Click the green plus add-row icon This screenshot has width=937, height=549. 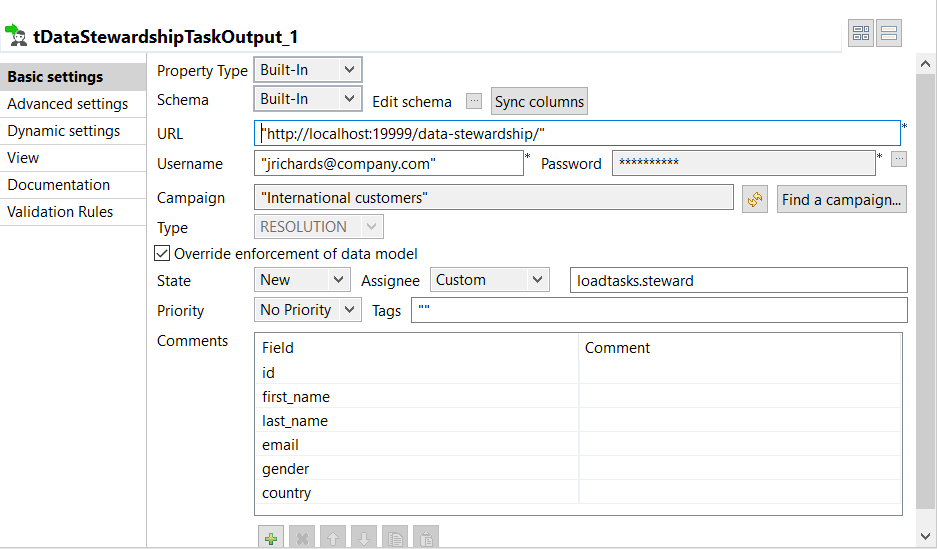[x=270, y=538]
